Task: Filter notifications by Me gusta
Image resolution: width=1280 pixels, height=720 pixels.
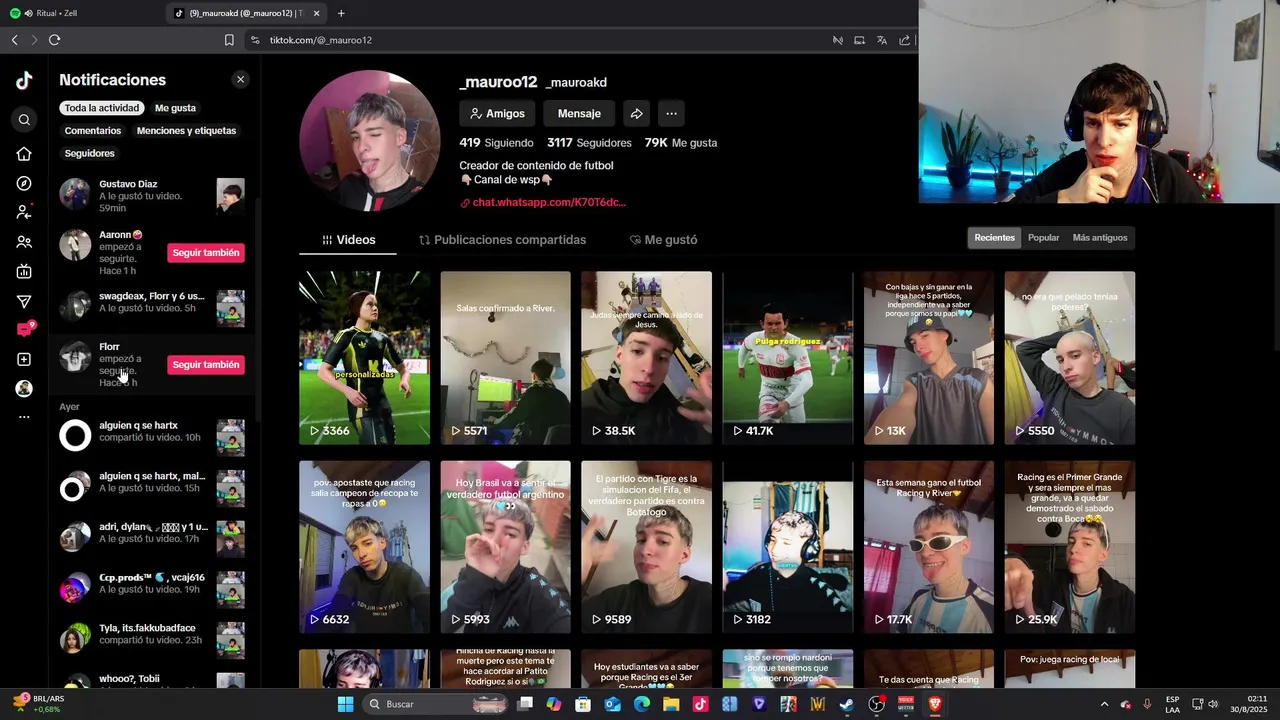Action: (175, 108)
